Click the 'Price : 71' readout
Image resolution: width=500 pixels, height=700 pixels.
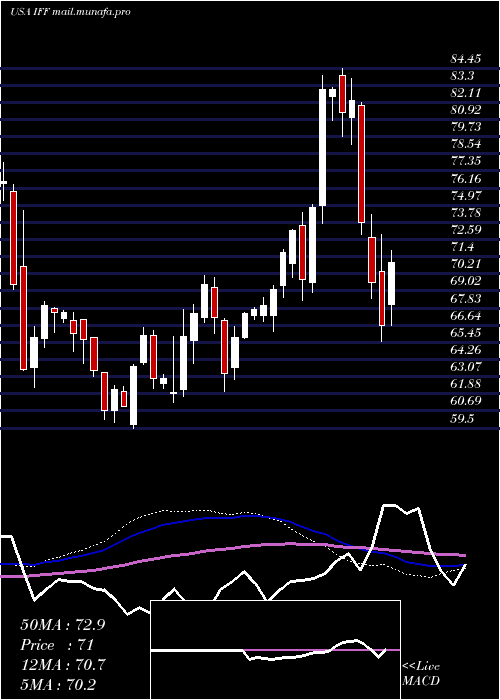(57, 645)
